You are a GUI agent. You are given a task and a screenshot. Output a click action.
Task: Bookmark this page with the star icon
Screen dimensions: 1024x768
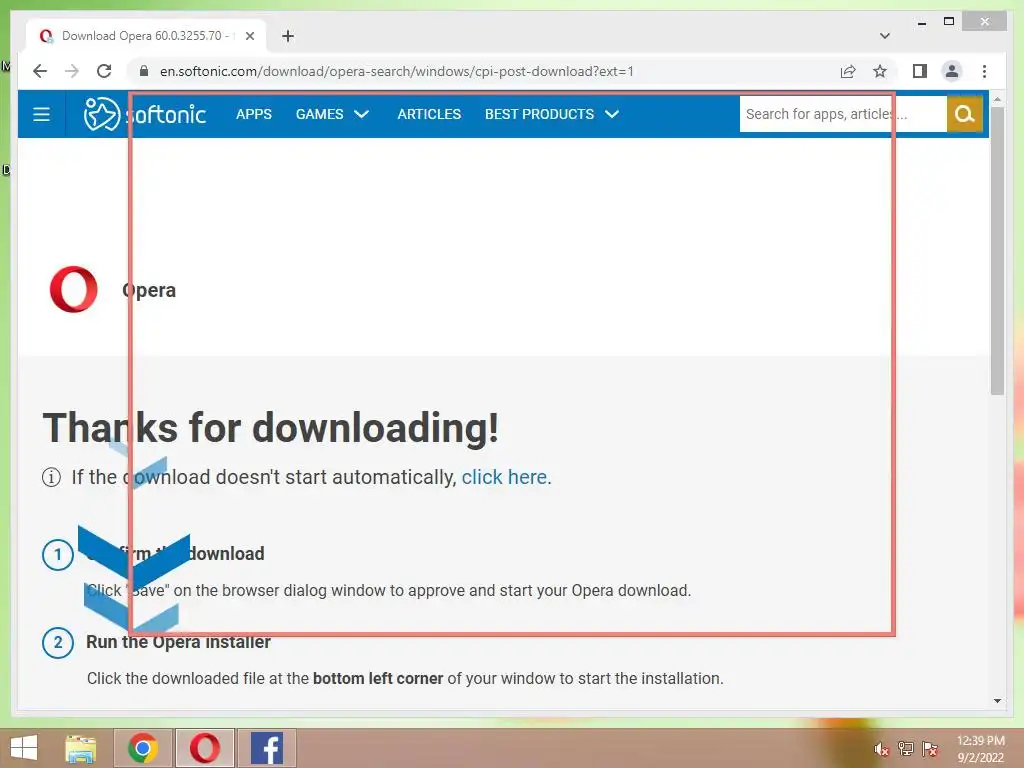point(880,71)
